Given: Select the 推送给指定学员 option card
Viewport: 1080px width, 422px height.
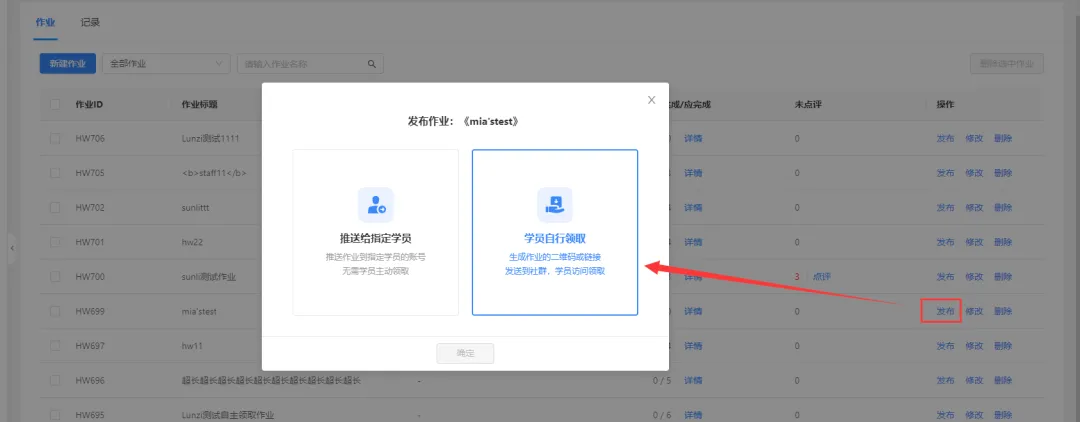Looking at the screenshot, I should (375, 232).
